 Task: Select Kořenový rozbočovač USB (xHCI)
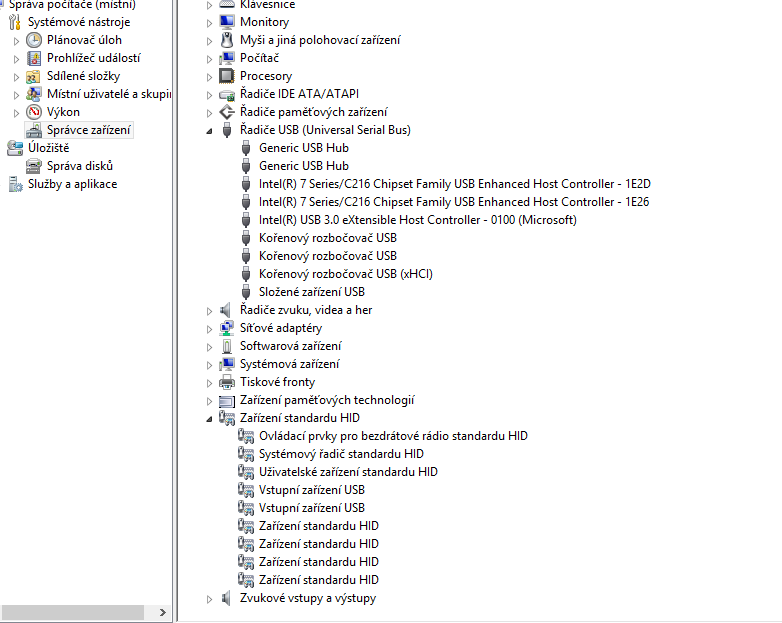click(x=345, y=274)
